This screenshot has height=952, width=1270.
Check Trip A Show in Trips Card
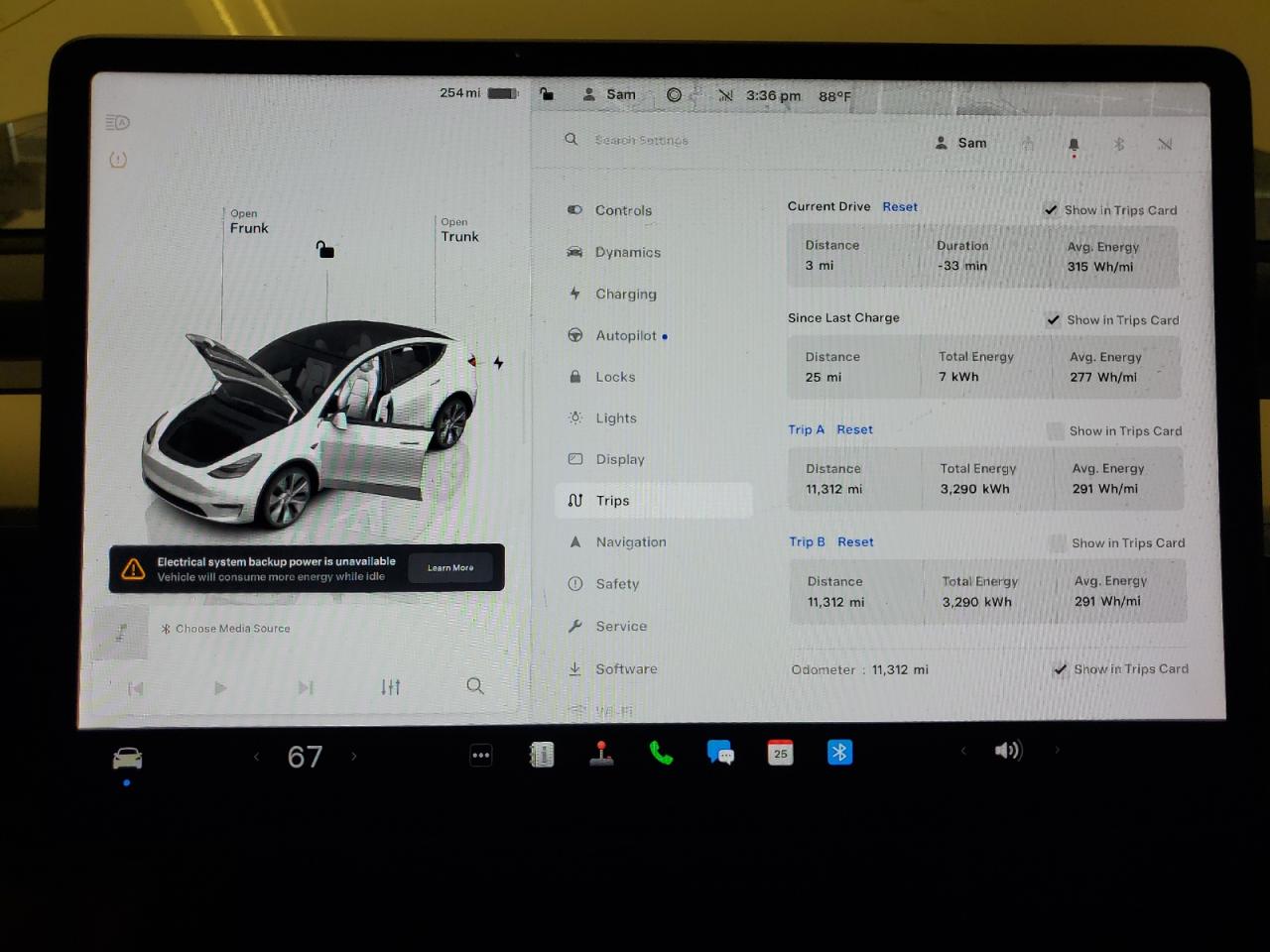(1055, 430)
